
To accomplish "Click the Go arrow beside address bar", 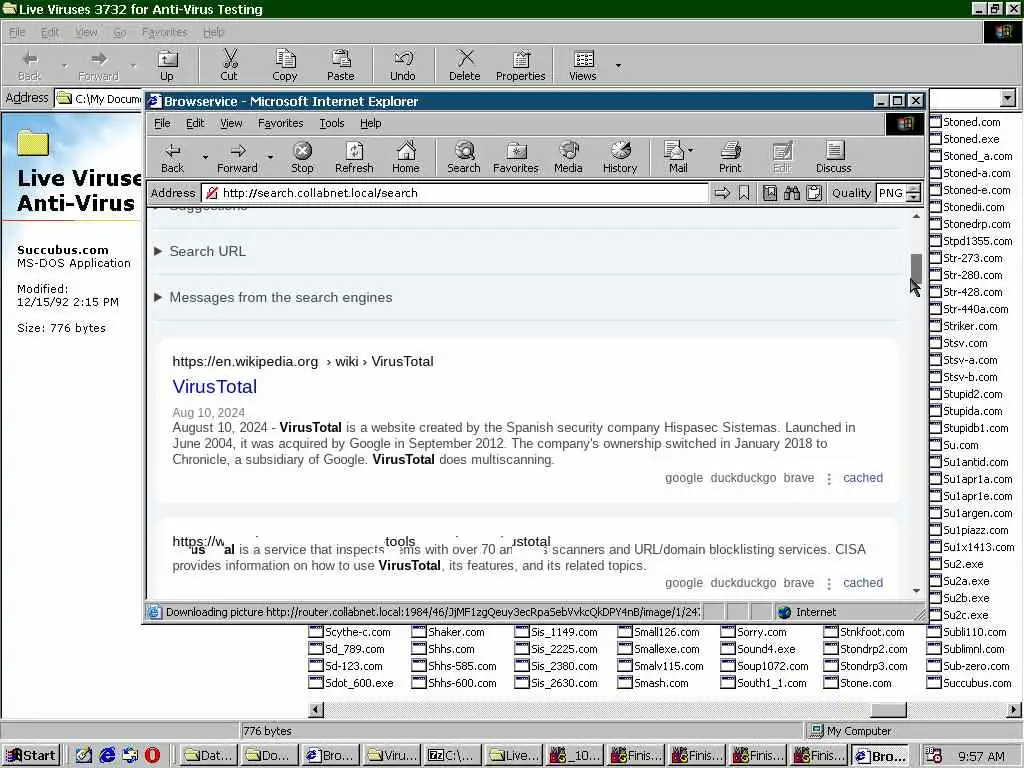I will pyautogui.click(x=722, y=193).
